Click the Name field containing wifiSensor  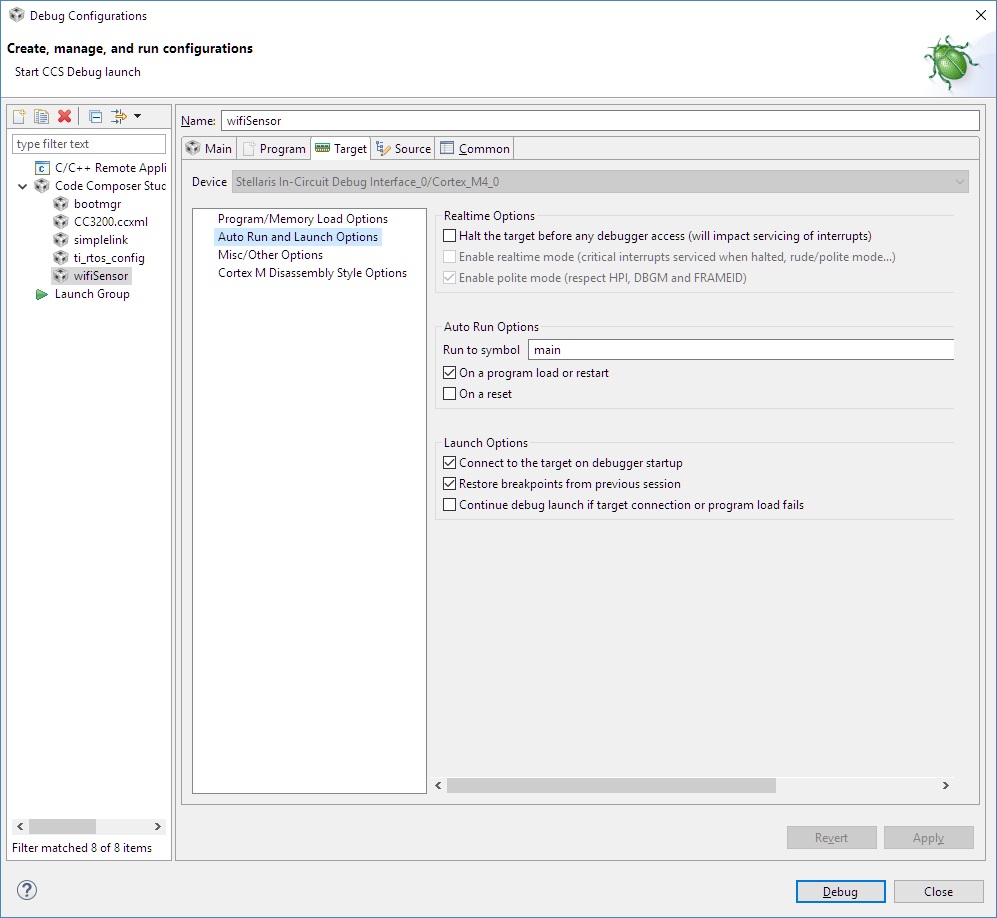600,121
